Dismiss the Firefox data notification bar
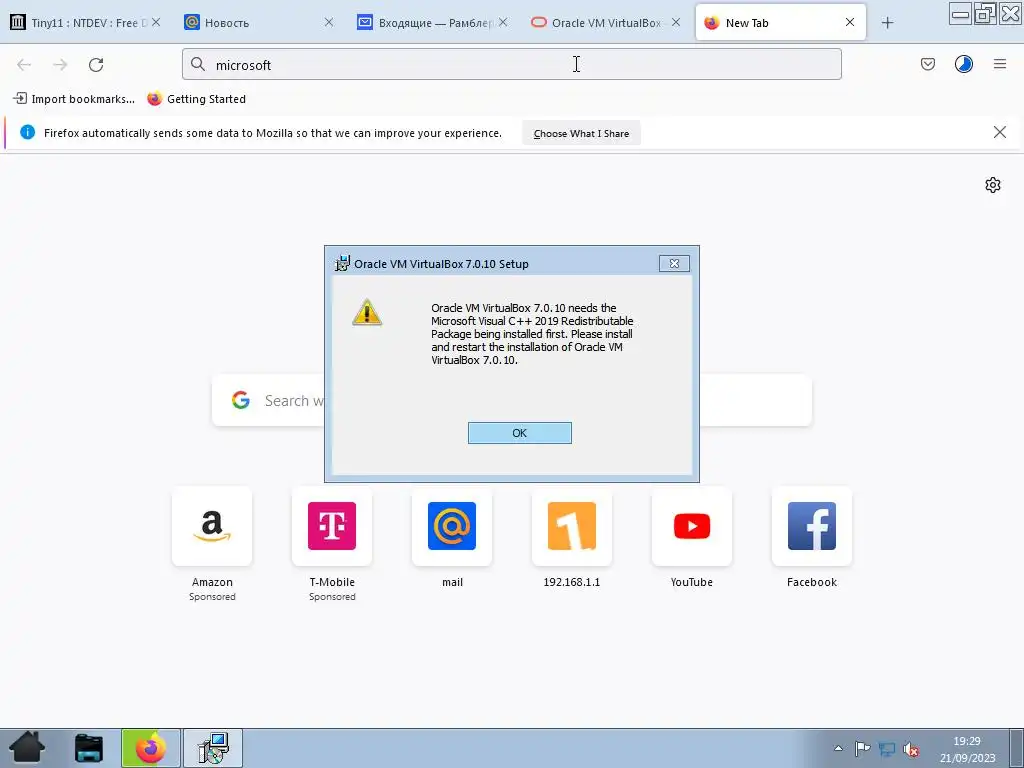 [x=999, y=133]
